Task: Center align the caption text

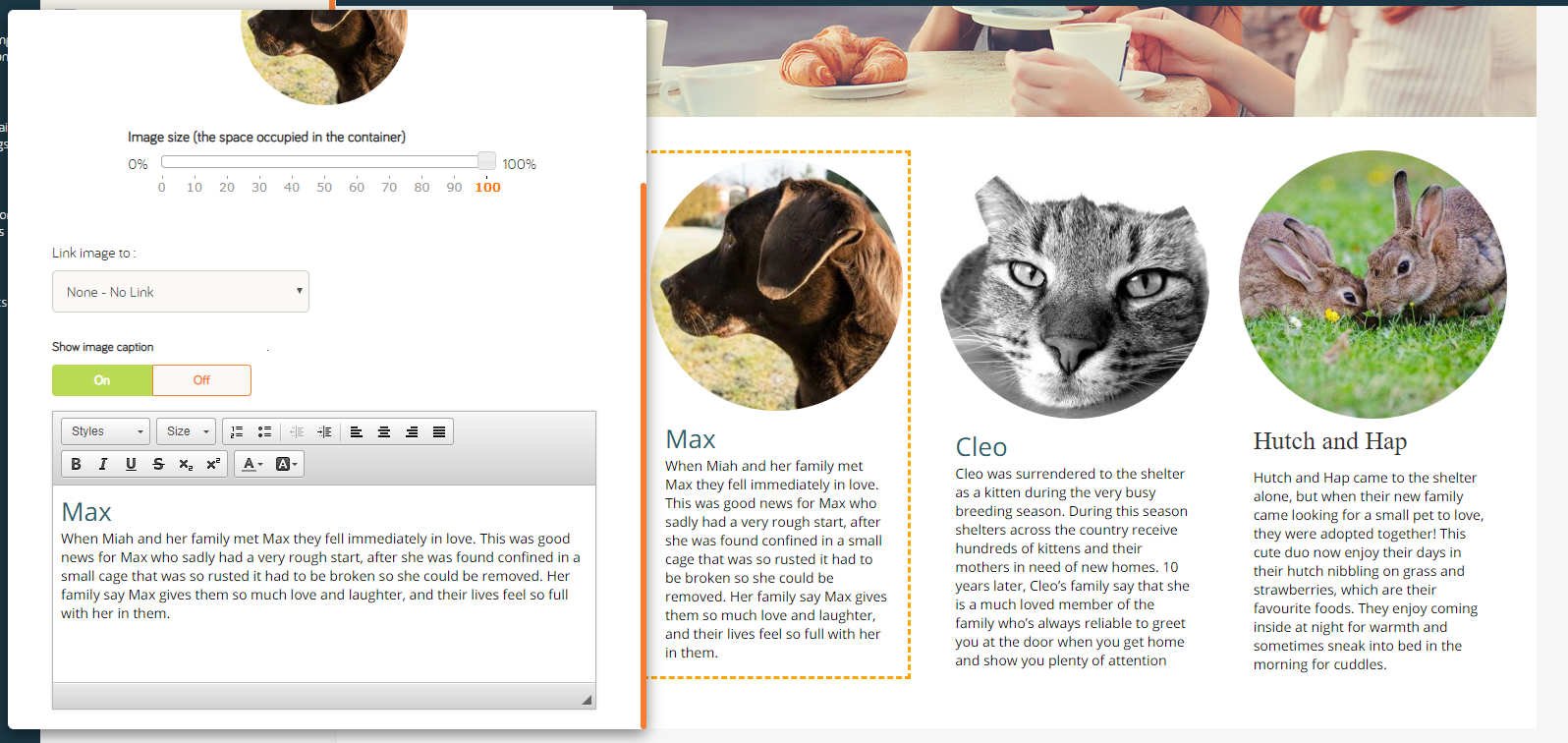Action: click(384, 431)
